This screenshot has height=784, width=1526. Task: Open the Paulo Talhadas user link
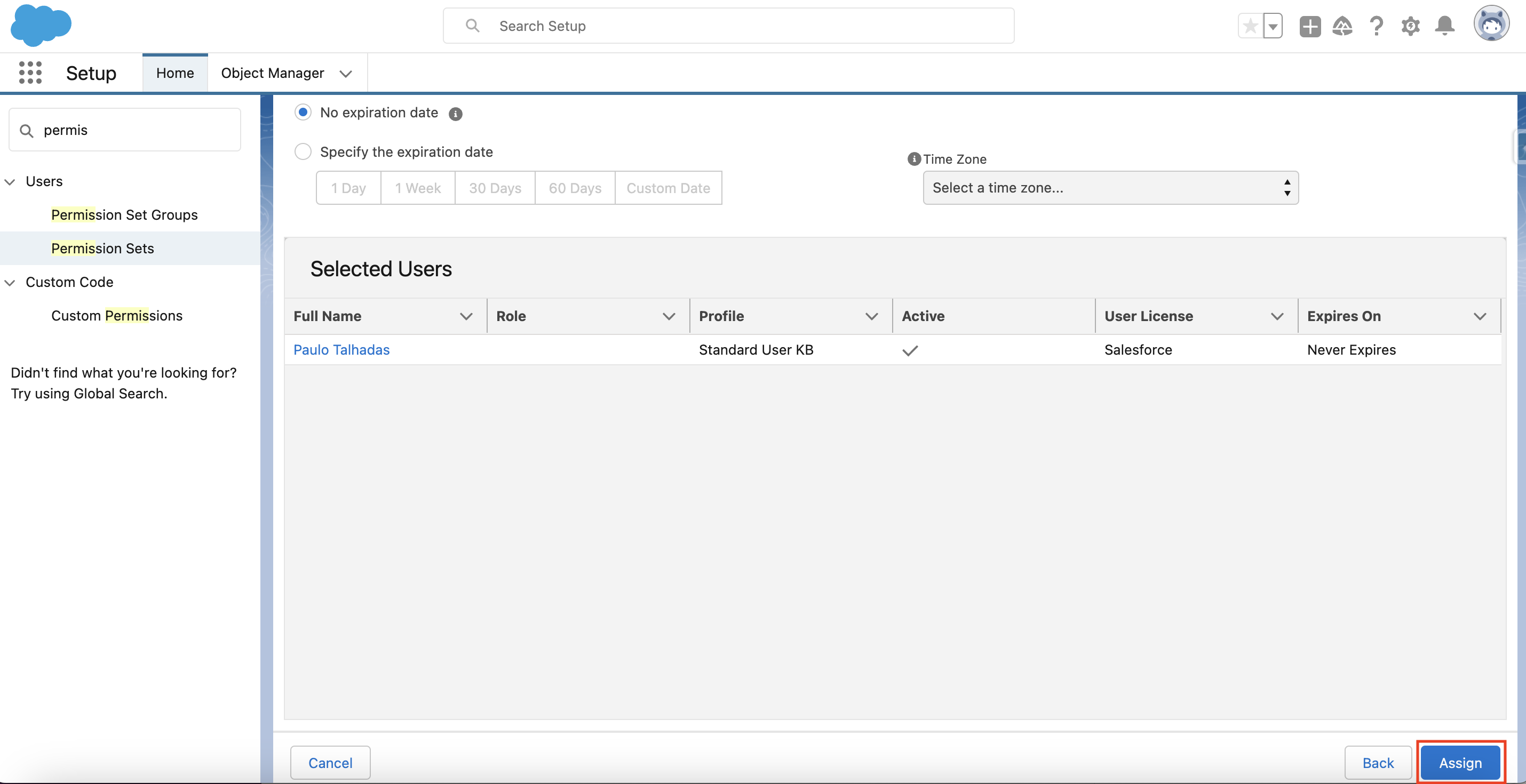click(x=341, y=350)
